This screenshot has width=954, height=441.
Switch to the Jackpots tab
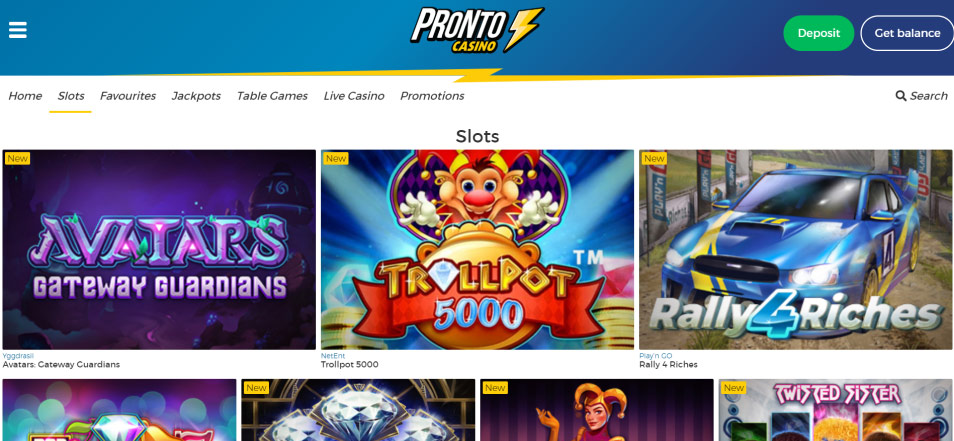coord(196,96)
